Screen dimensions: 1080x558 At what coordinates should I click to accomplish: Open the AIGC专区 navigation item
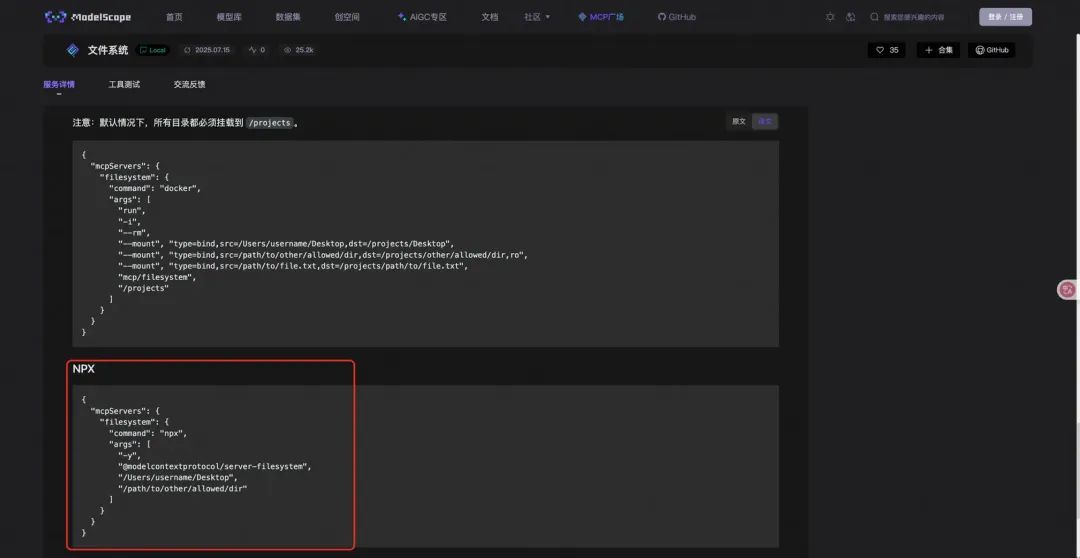[x=422, y=17]
